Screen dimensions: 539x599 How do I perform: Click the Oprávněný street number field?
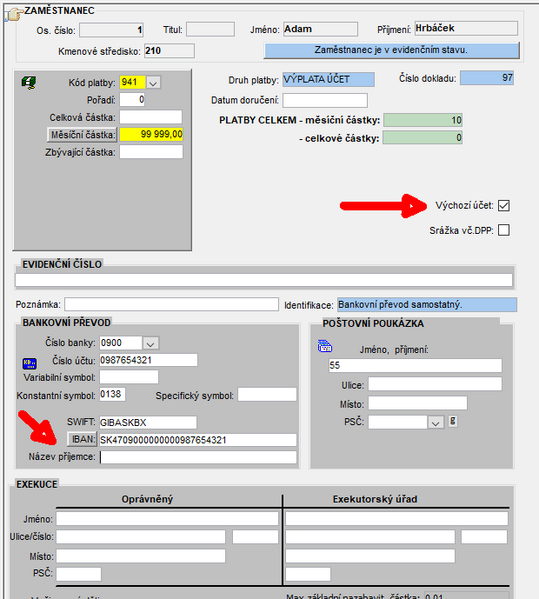pos(255,536)
